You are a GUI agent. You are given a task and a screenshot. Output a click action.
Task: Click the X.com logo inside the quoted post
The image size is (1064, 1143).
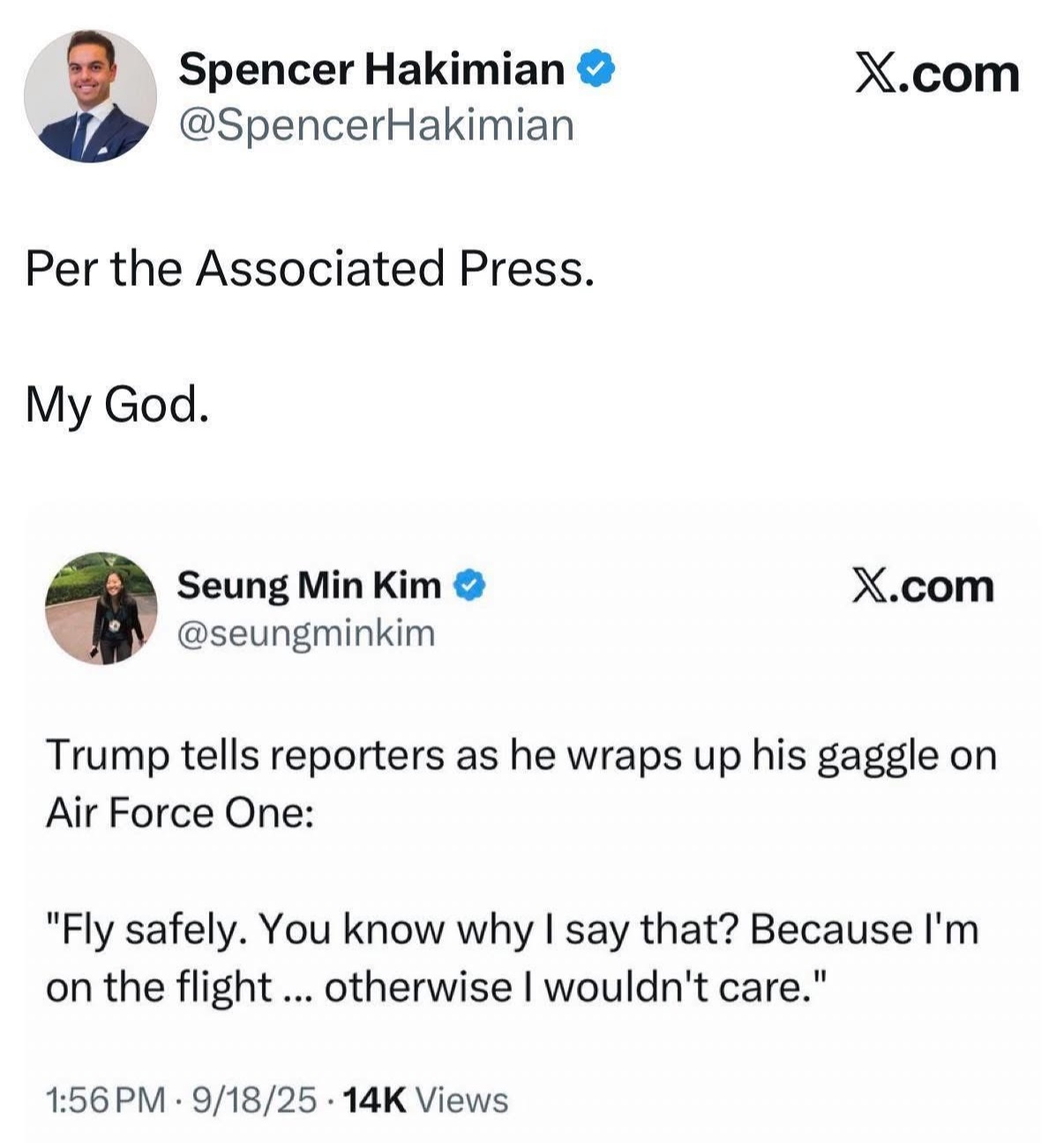point(922,586)
